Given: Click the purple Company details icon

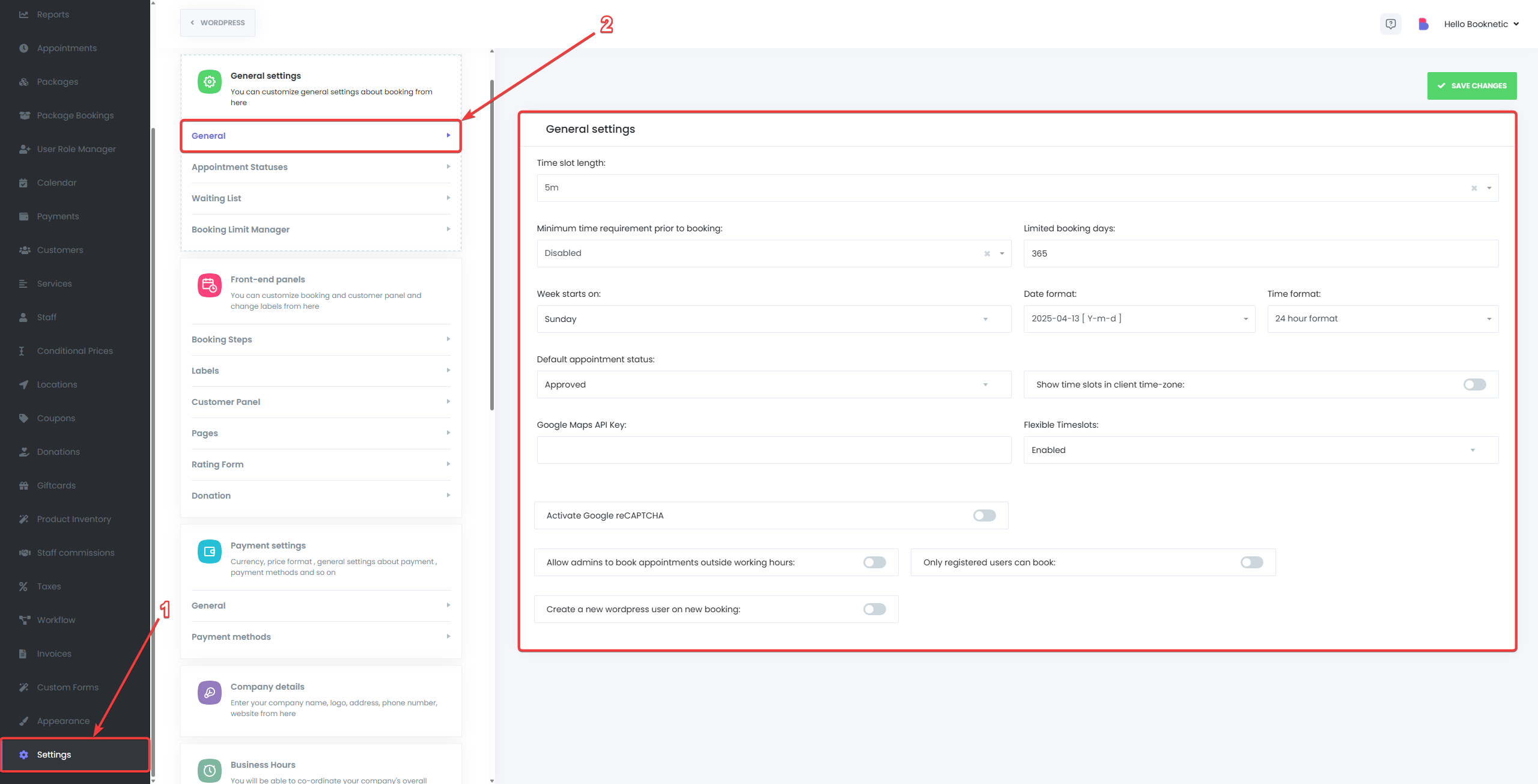Looking at the screenshot, I should pos(209,693).
